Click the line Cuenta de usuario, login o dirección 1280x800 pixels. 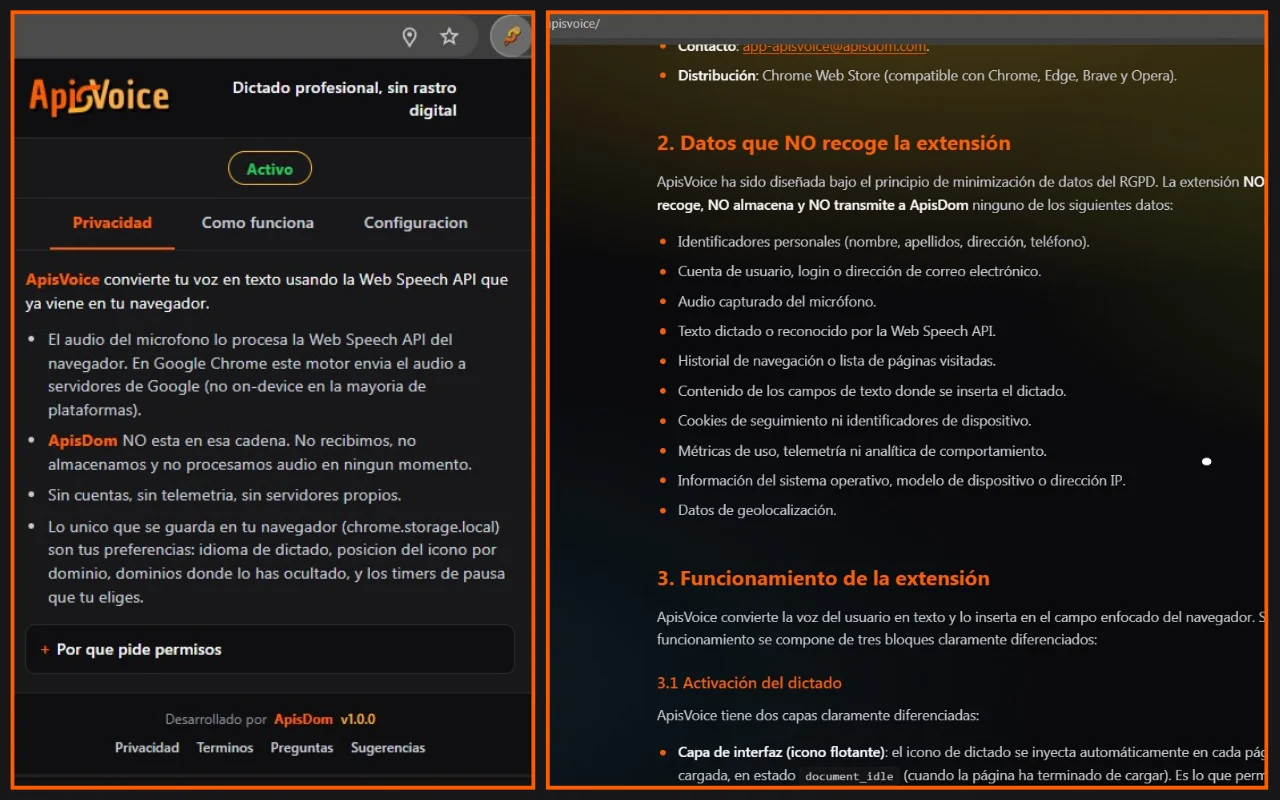[860, 271]
